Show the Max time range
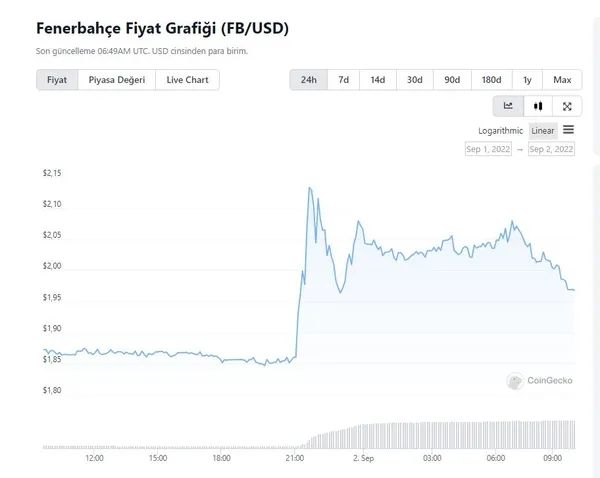 click(562, 80)
